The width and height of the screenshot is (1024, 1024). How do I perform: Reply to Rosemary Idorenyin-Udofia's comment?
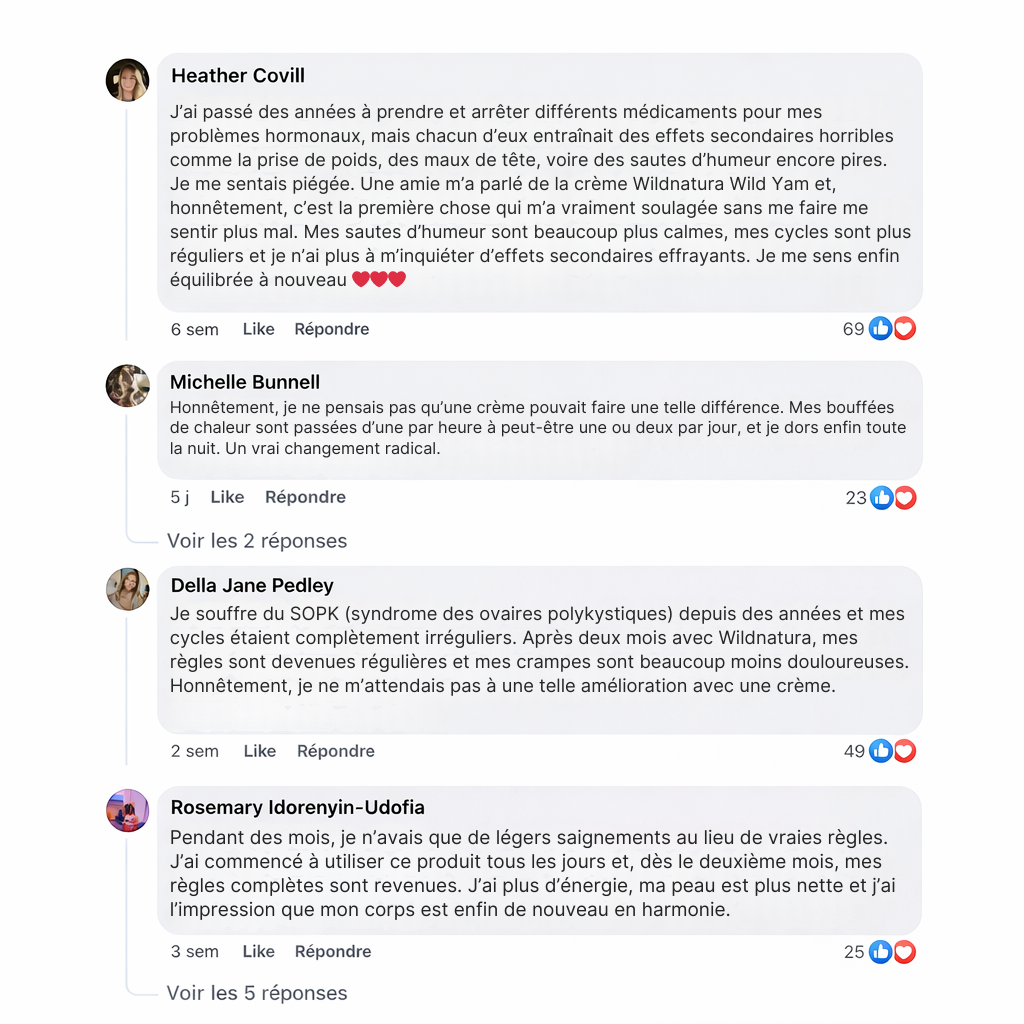333,952
